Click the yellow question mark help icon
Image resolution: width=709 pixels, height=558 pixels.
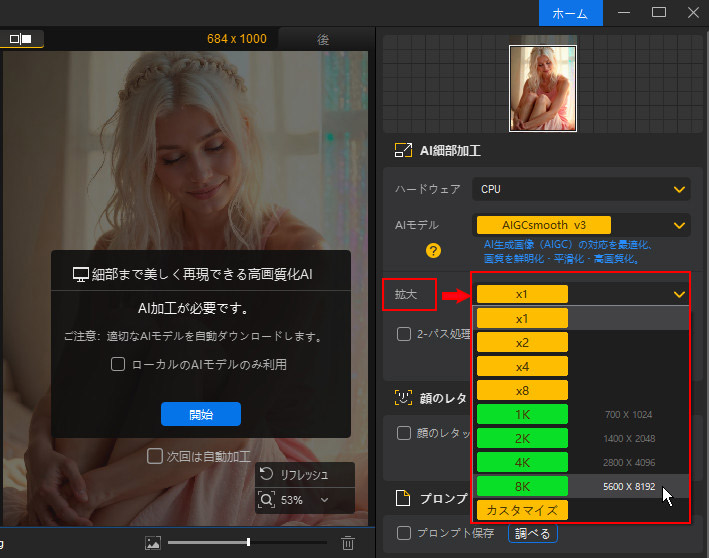(x=433, y=251)
